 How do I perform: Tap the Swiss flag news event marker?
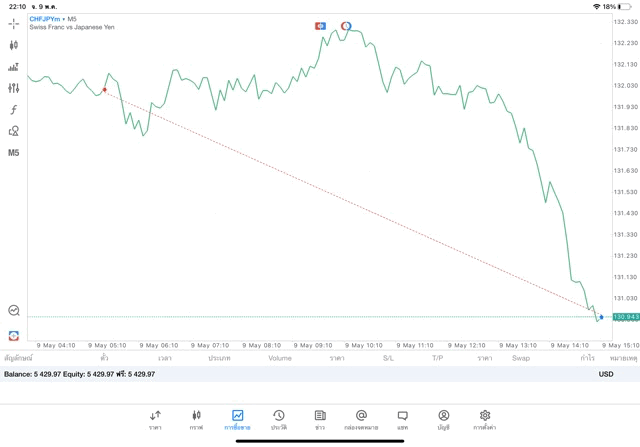tap(320, 26)
